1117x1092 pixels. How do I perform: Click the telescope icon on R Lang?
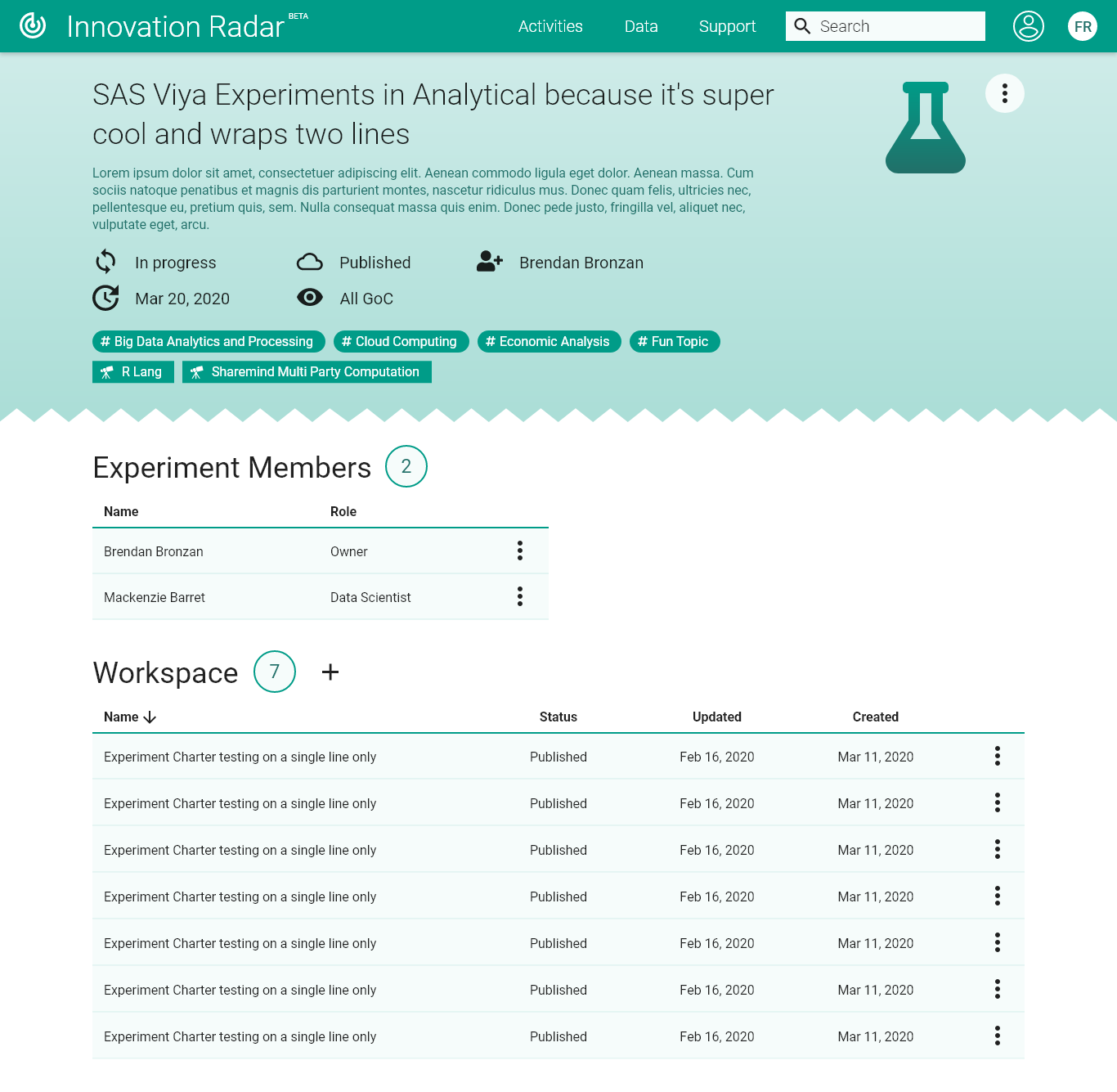[x=107, y=372]
